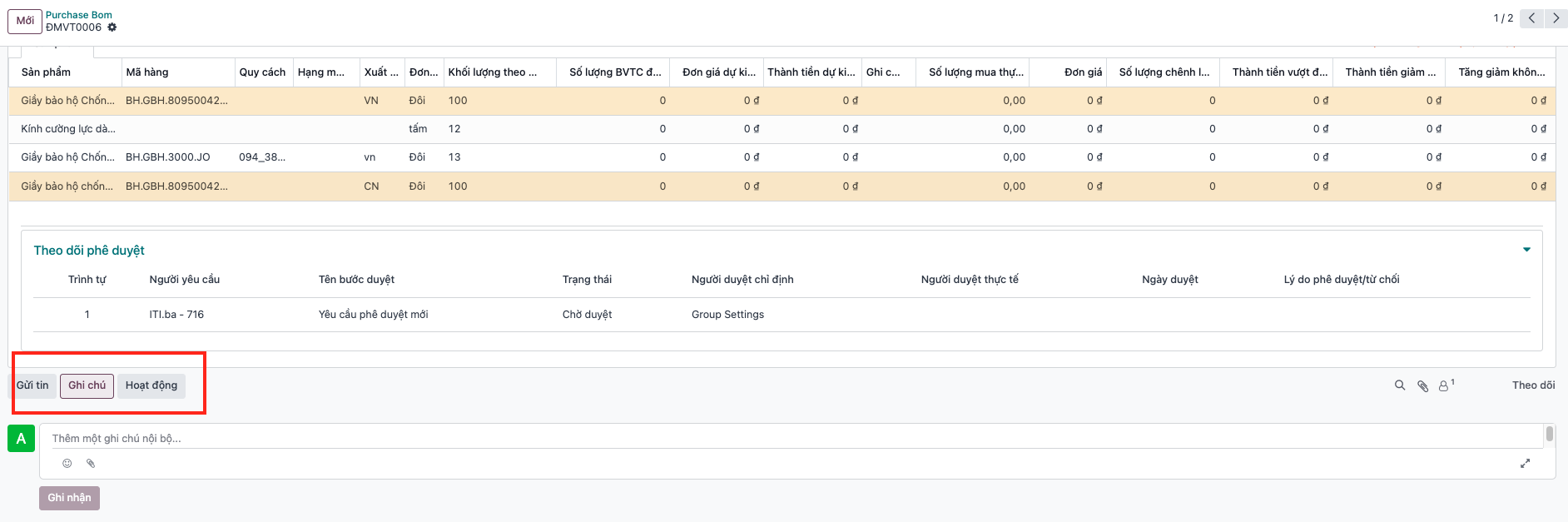This screenshot has height=522, width=1568.
Task: Click the Theo dõi follow button
Action: (x=1533, y=385)
